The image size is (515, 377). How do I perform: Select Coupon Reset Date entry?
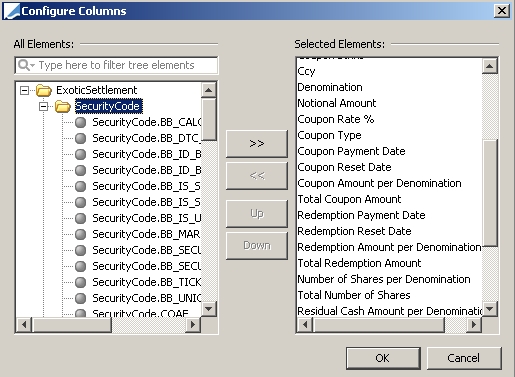(x=344, y=167)
